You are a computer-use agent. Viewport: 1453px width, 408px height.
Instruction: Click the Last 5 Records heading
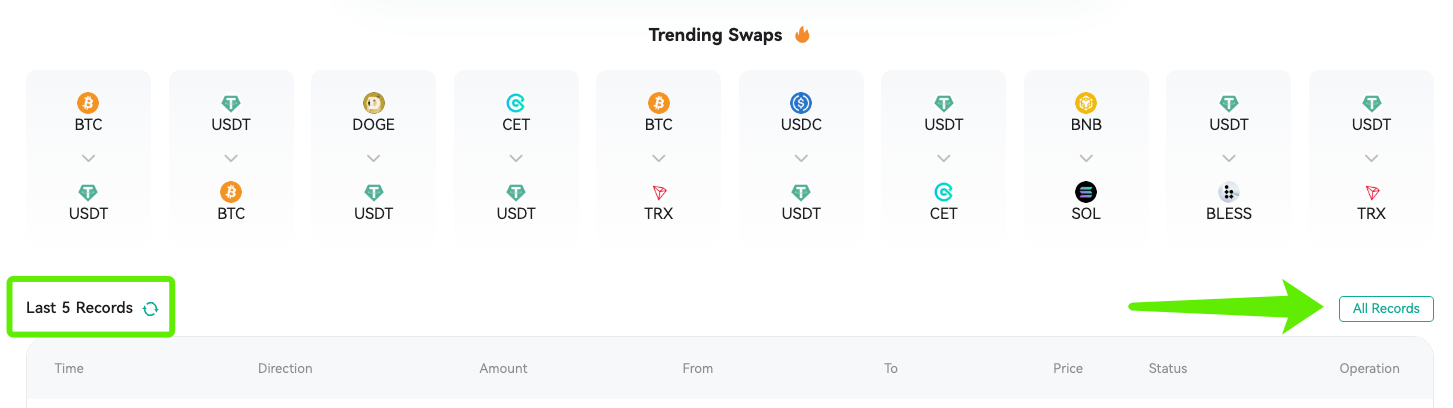80,308
